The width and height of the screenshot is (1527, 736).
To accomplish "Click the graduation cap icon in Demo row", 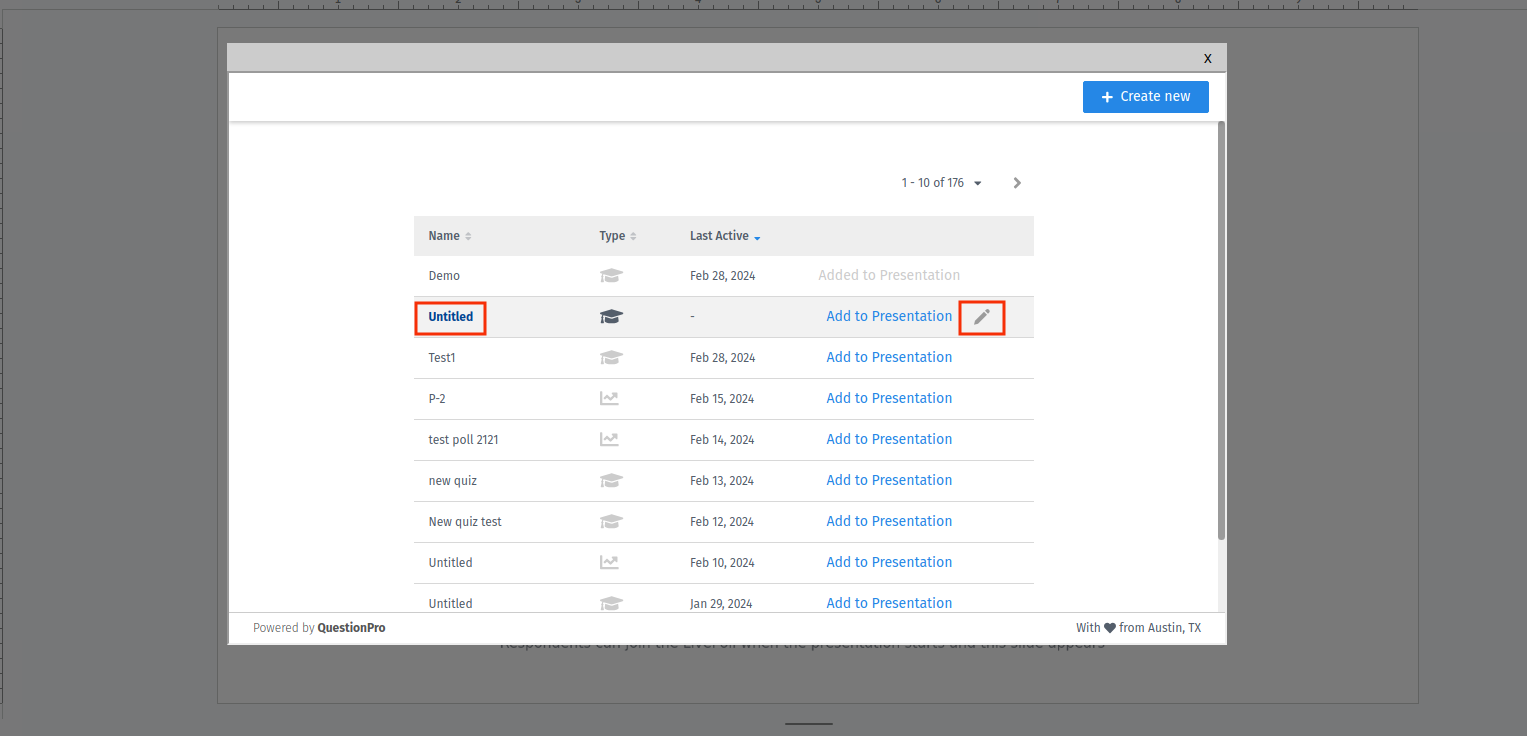I will [x=611, y=276].
